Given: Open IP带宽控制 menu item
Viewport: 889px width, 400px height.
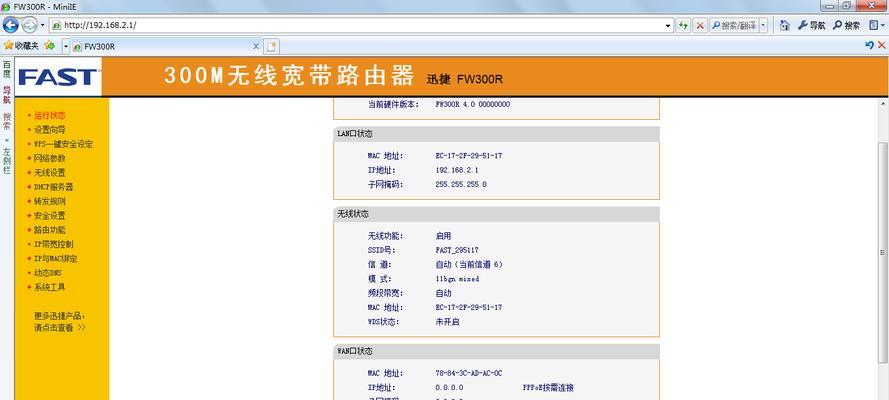Looking at the screenshot, I should pos(53,244).
